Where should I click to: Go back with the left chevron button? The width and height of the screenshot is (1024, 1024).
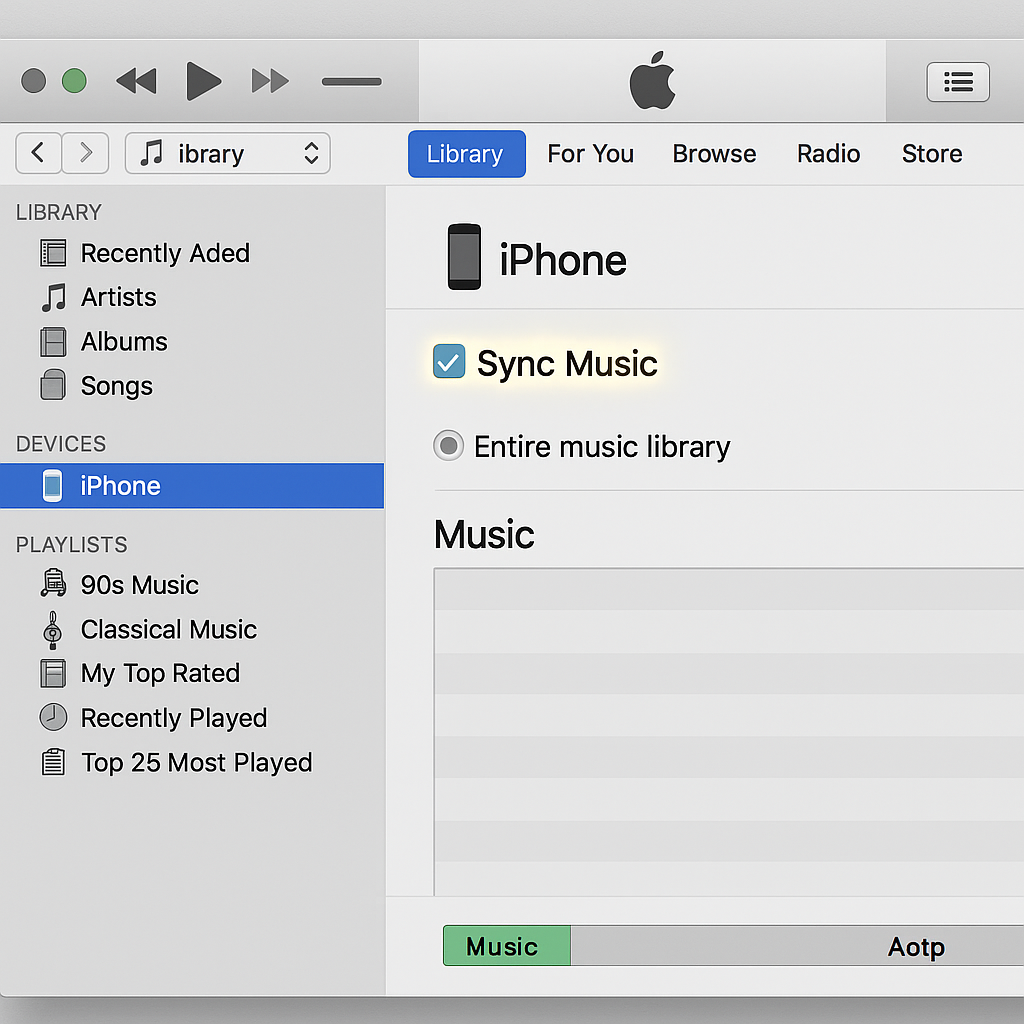[39, 153]
